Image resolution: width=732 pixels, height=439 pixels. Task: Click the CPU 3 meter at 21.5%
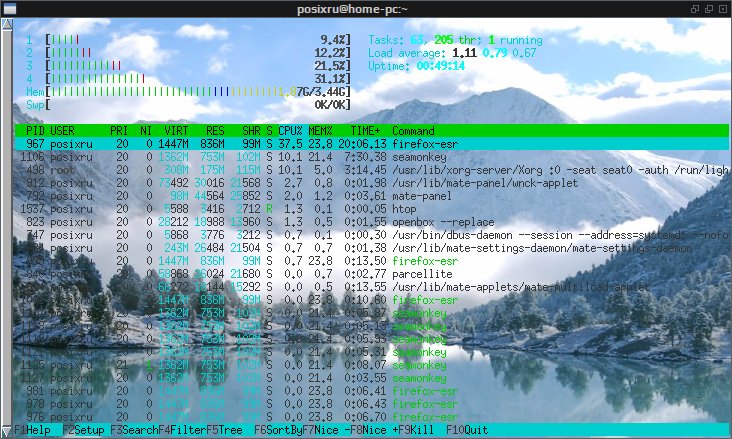(189, 66)
